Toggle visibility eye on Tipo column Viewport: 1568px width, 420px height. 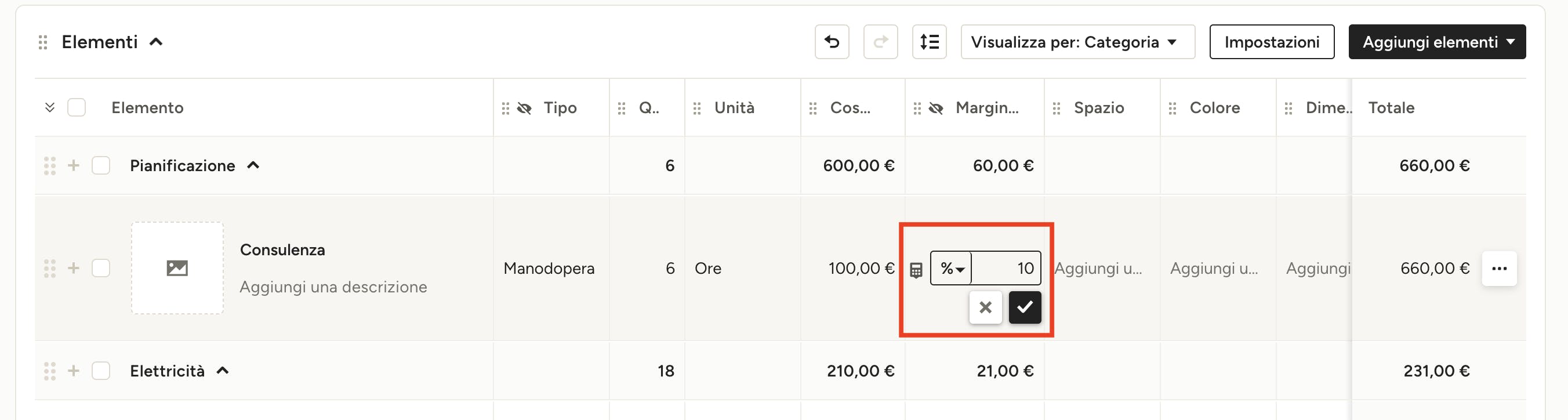[524, 108]
